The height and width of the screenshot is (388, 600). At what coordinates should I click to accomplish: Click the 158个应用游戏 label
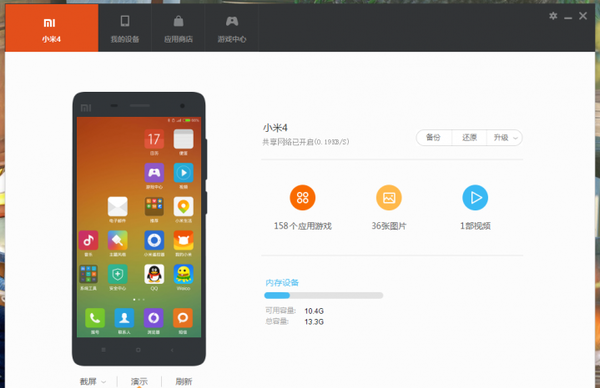(302, 226)
